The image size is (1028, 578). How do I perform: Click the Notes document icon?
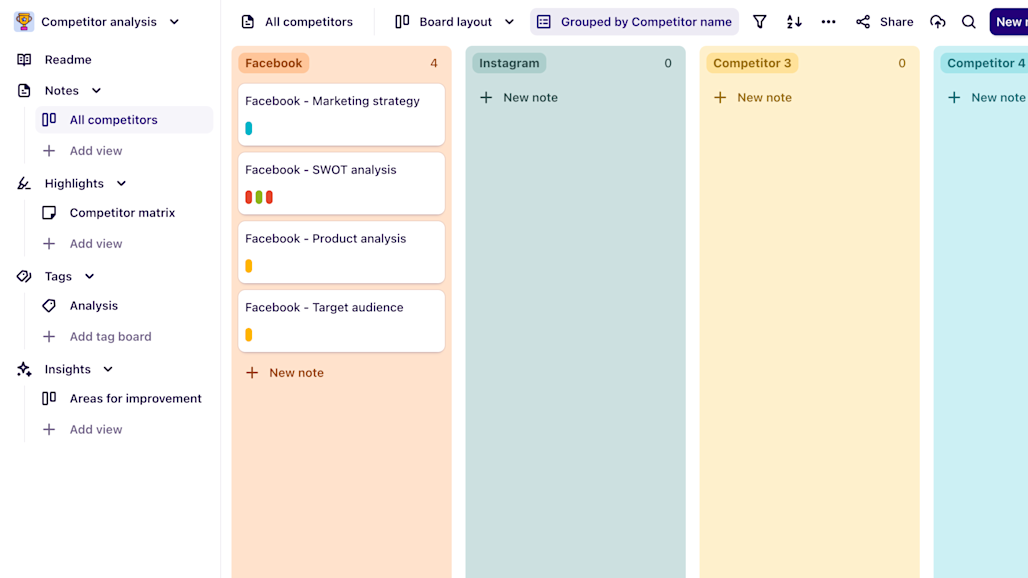(x=24, y=90)
